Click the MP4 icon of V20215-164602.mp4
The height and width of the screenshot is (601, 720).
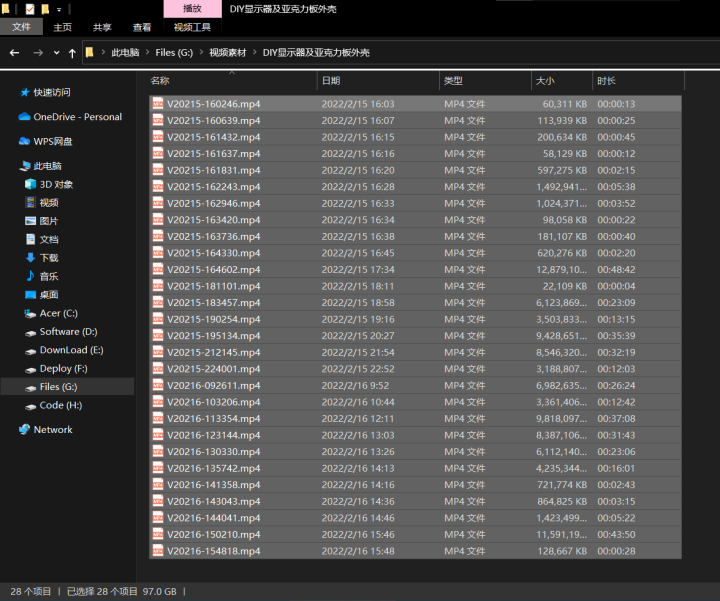point(158,269)
